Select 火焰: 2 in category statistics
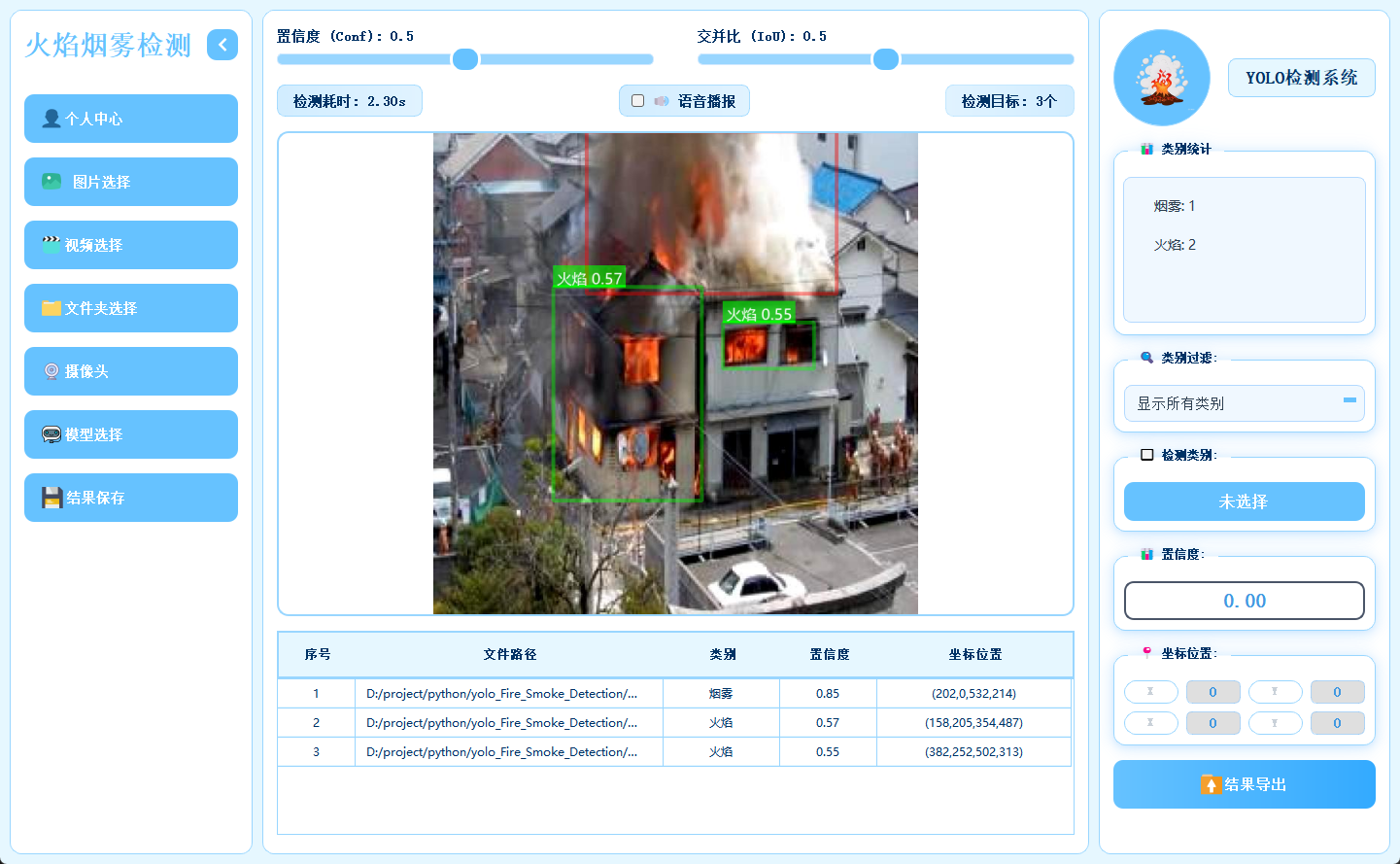This screenshot has height=864, width=1400. click(x=1175, y=245)
